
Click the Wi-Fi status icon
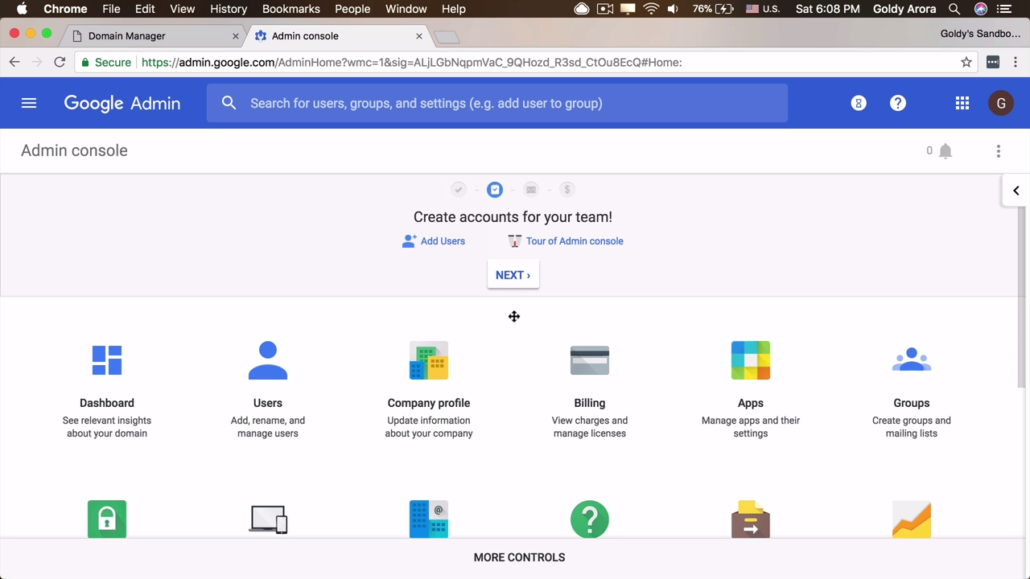(650, 9)
